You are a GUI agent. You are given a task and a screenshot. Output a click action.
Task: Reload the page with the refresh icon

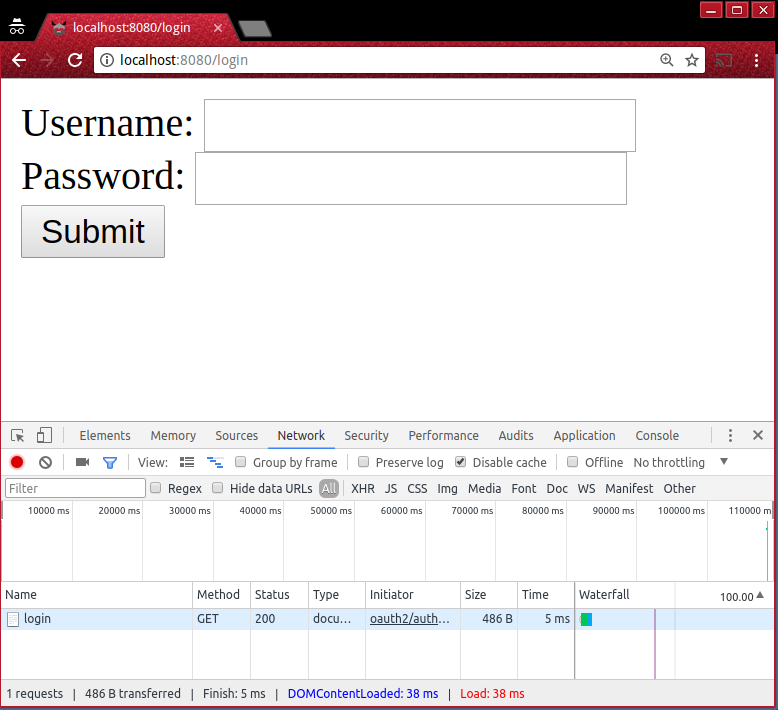tap(75, 60)
